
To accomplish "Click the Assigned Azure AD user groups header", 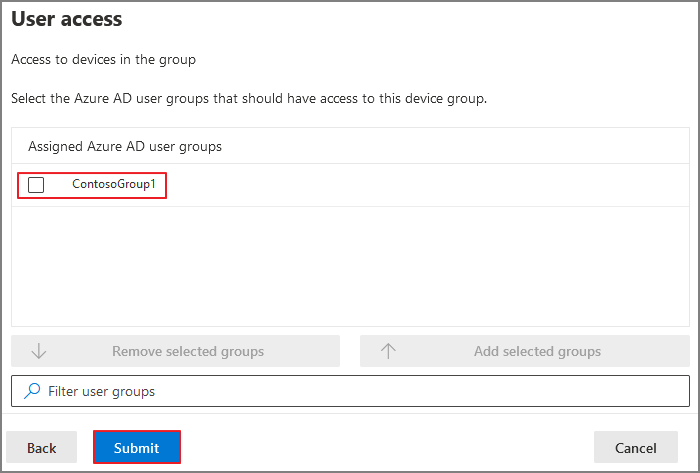I will tap(125, 147).
